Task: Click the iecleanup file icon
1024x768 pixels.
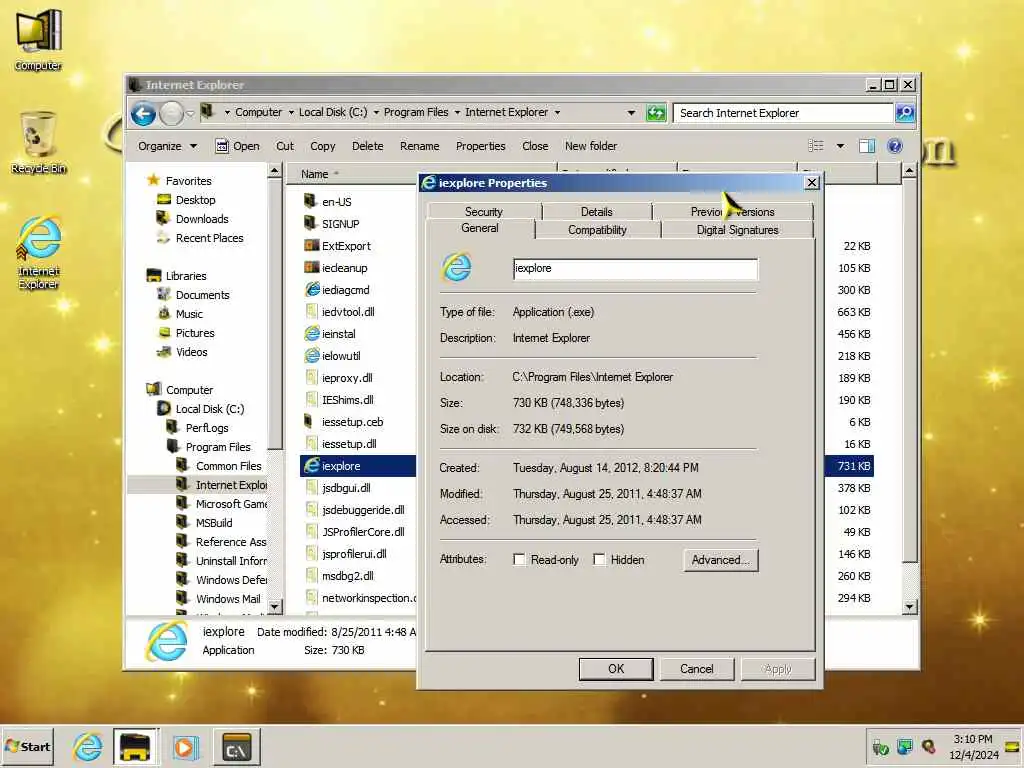Action: click(x=312, y=268)
